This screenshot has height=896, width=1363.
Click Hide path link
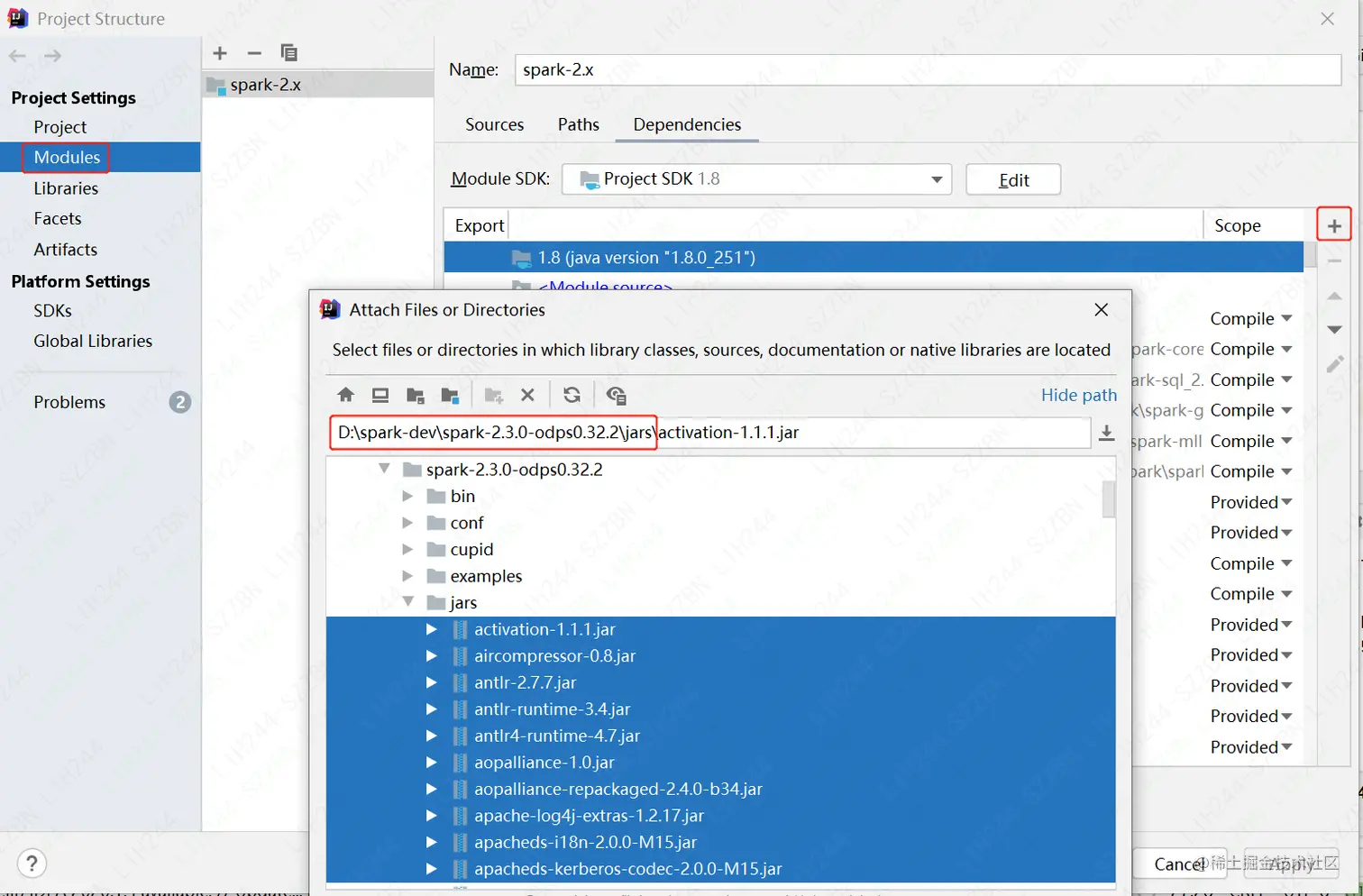1078,395
